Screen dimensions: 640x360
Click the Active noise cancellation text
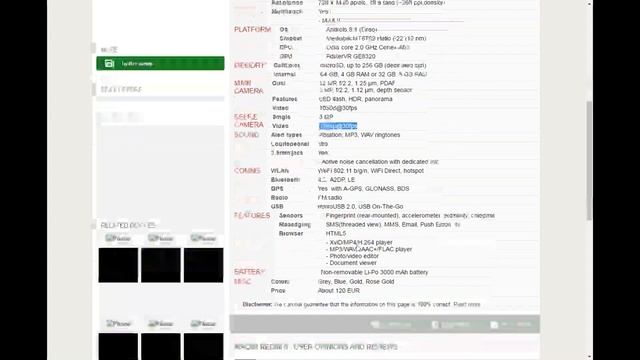tap(380, 162)
